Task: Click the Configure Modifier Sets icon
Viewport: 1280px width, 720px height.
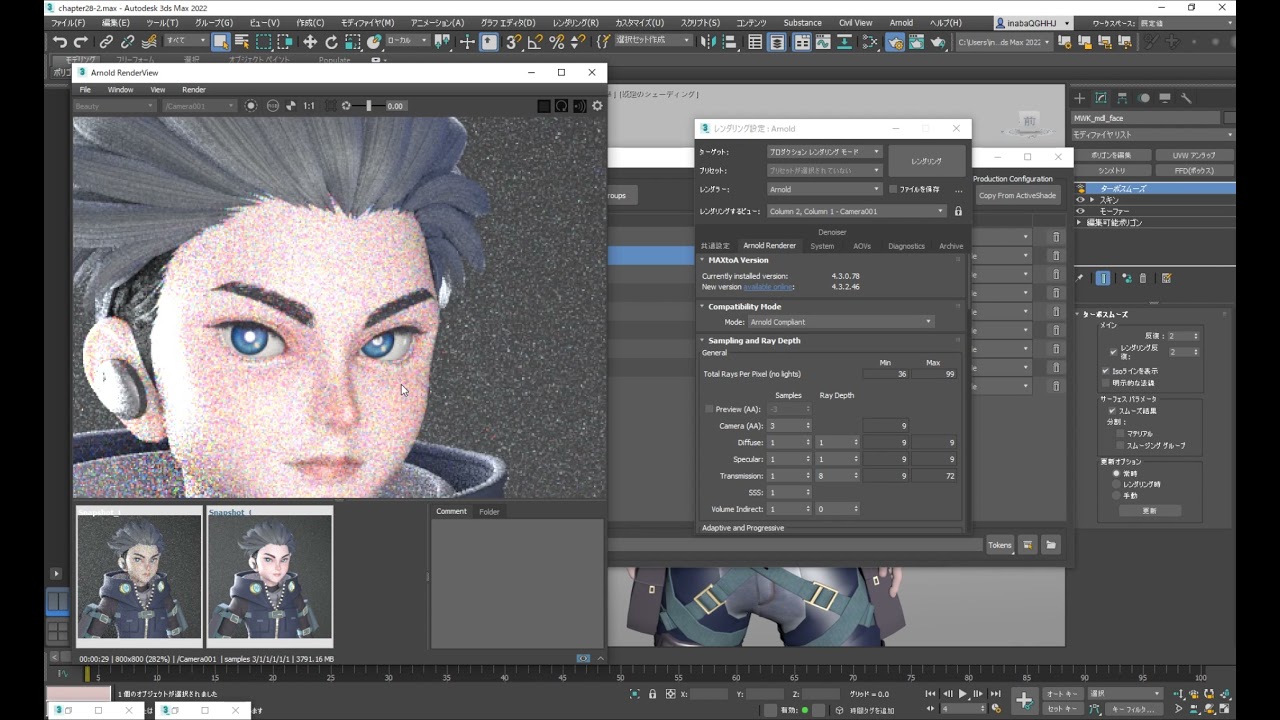Action: tap(1166, 278)
